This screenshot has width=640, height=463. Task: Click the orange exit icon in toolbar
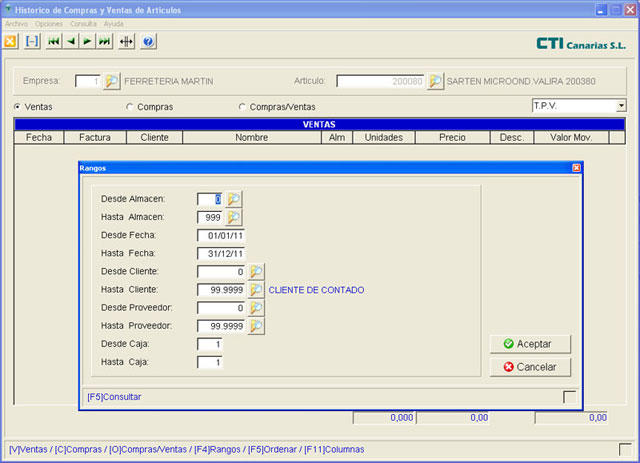coord(11,42)
